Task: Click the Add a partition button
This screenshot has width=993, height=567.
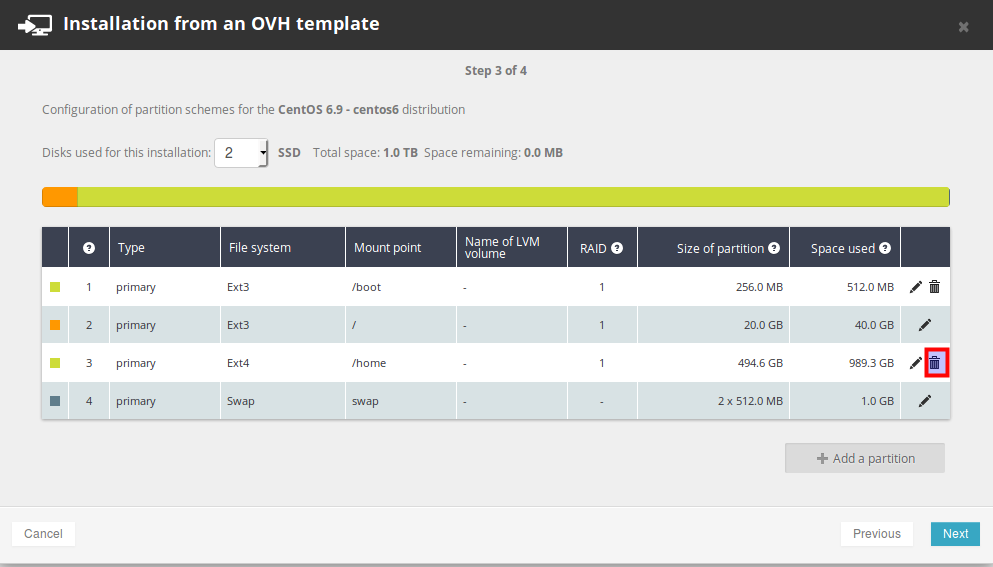Action: (865, 458)
